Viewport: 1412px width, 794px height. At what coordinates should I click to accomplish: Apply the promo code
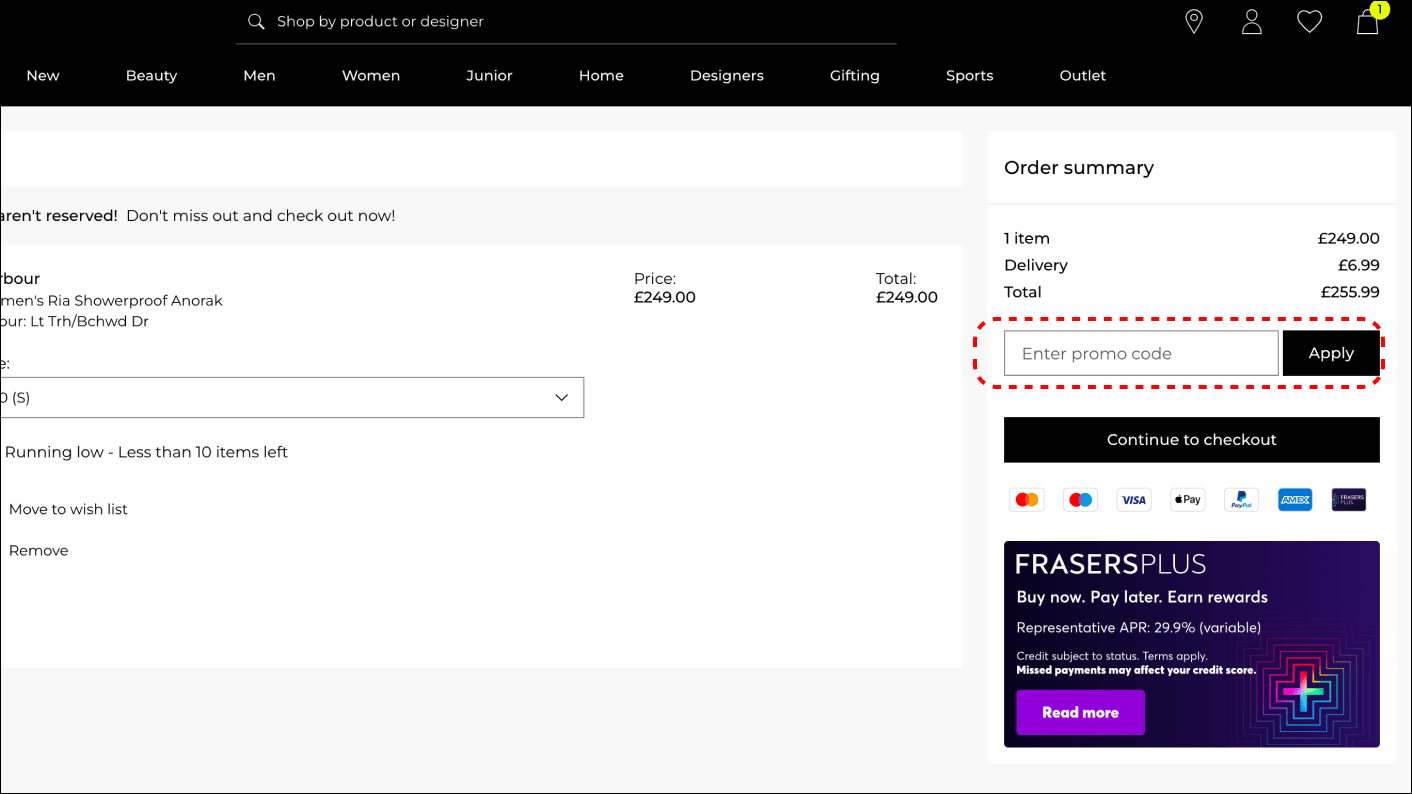1331,353
